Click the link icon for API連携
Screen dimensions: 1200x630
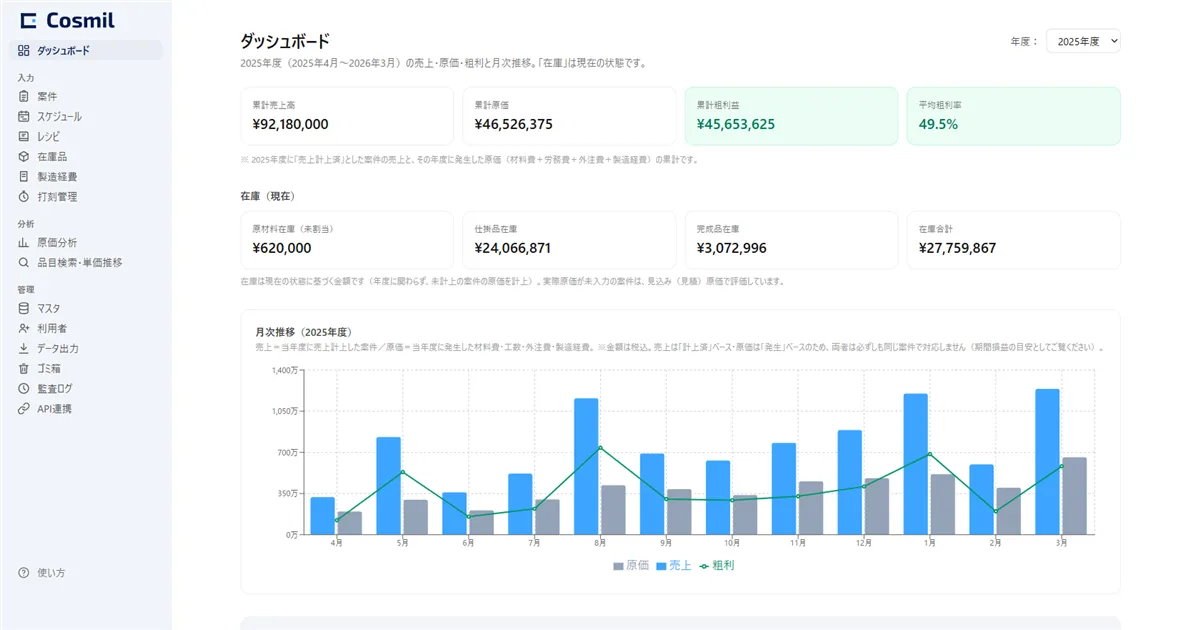pyautogui.click(x=24, y=409)
